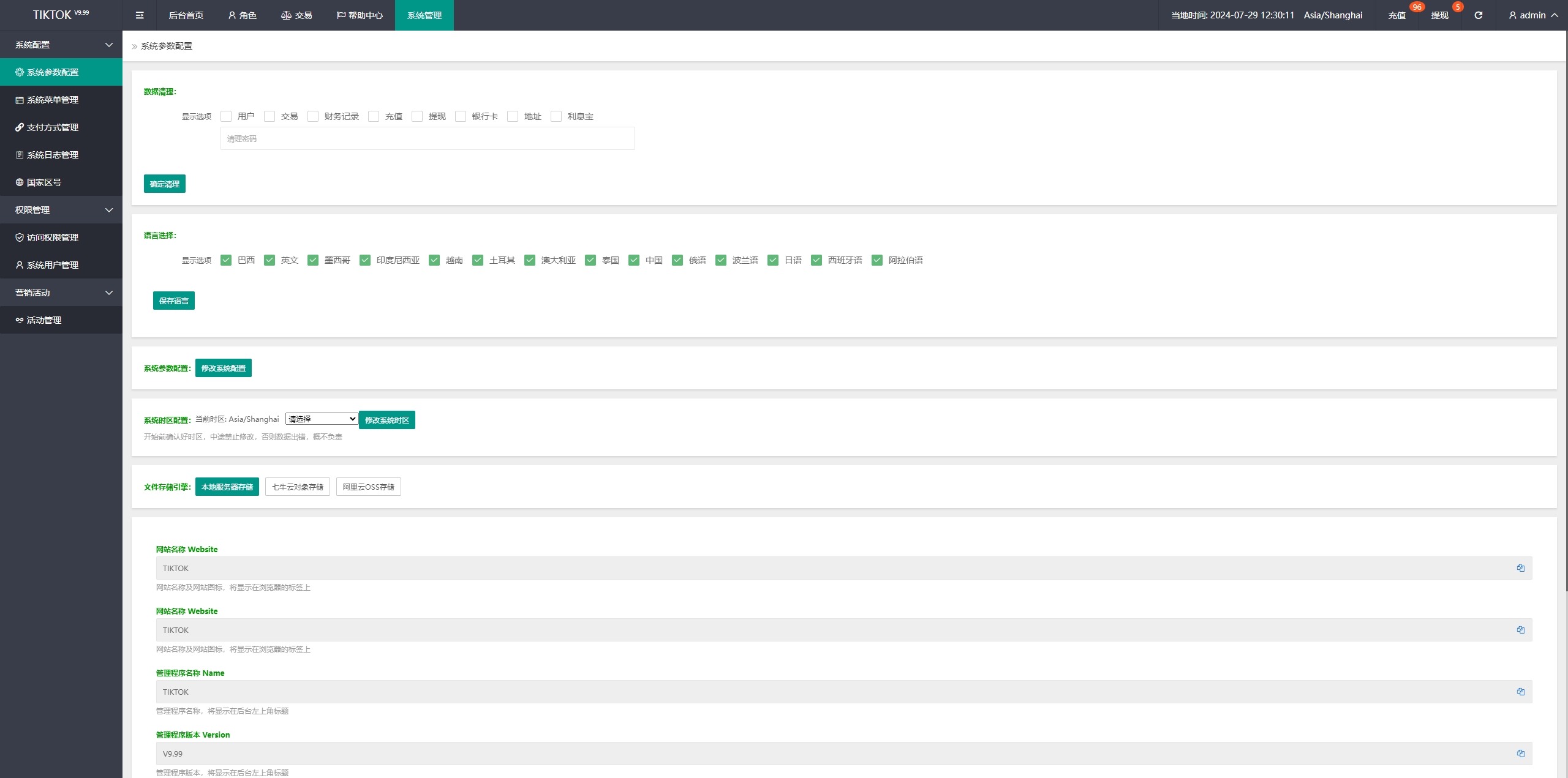Click the 系统菜单管理 sidebar icon
This screenshot has height=778, width=1568.
[20, 100]
